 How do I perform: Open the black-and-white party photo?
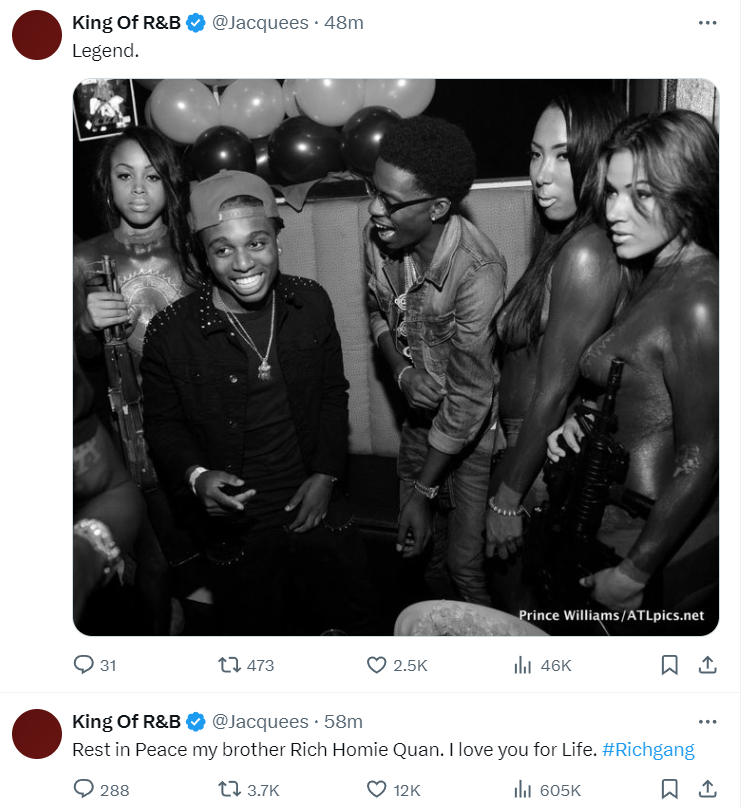pos(395,357)
